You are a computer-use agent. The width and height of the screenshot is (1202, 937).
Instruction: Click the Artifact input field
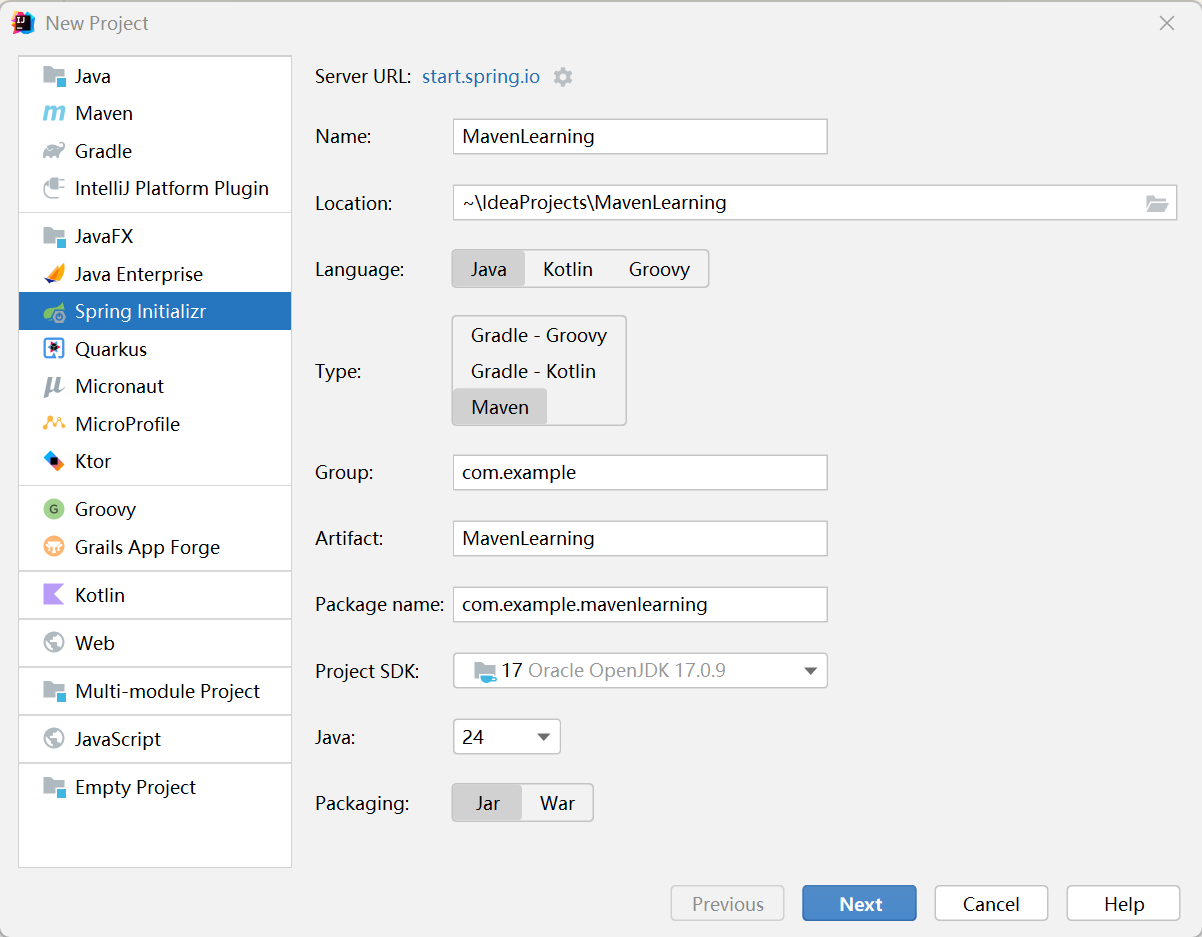[640, 538]
